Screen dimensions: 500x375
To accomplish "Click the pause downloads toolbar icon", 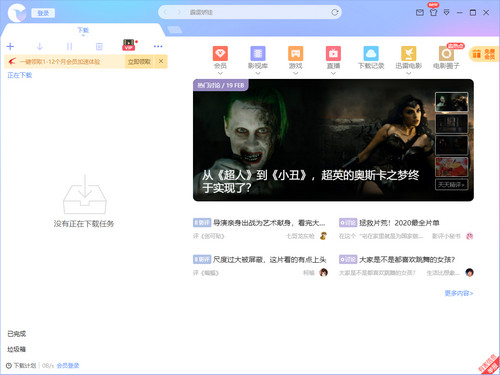I will point(69,46).
